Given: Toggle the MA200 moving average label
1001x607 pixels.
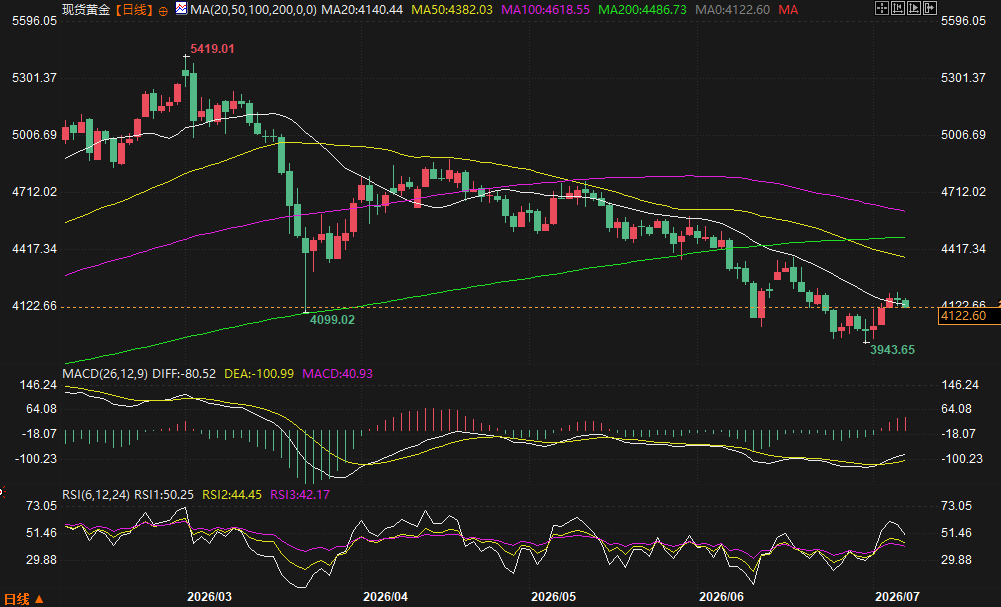Looking at the screenshot, I should (x=642, y=10).
